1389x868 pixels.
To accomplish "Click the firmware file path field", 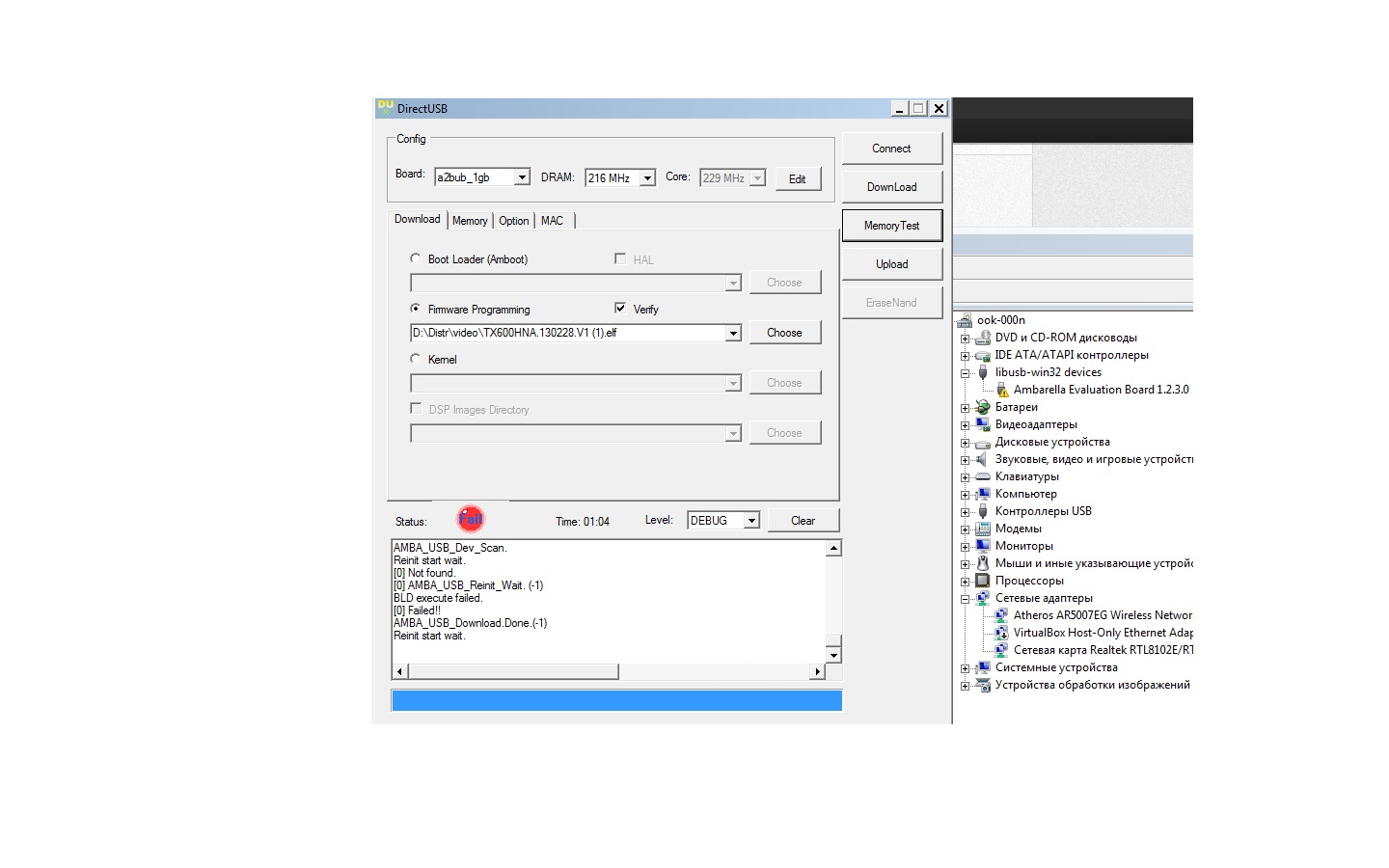I will pos(567,333).
